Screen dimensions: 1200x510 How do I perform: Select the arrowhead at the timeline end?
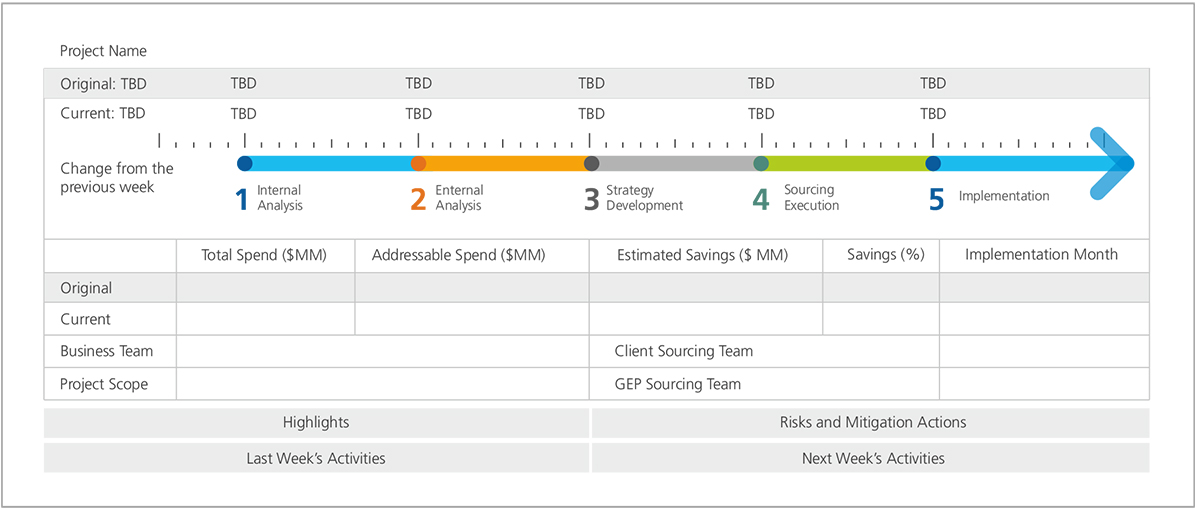[1112, 163]
